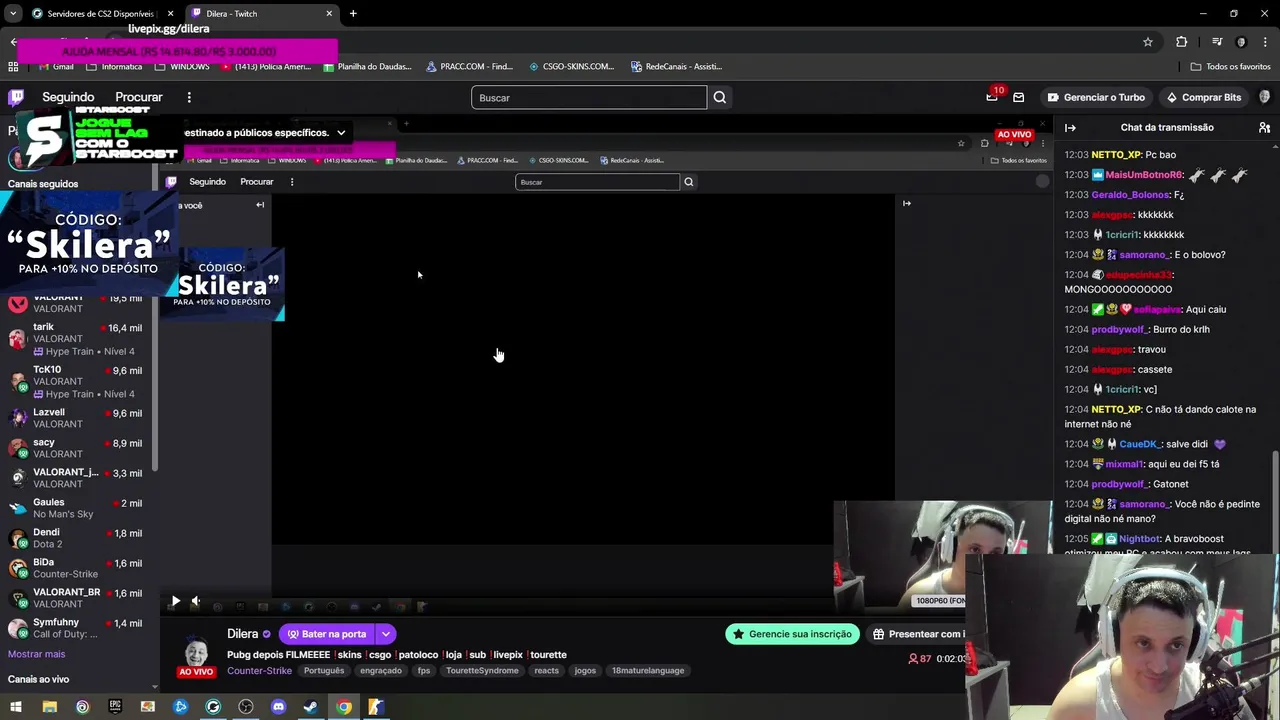Open the Chrome three-dot menu
Viewport: 1280px width, 720px height.
pos(1265,42)
